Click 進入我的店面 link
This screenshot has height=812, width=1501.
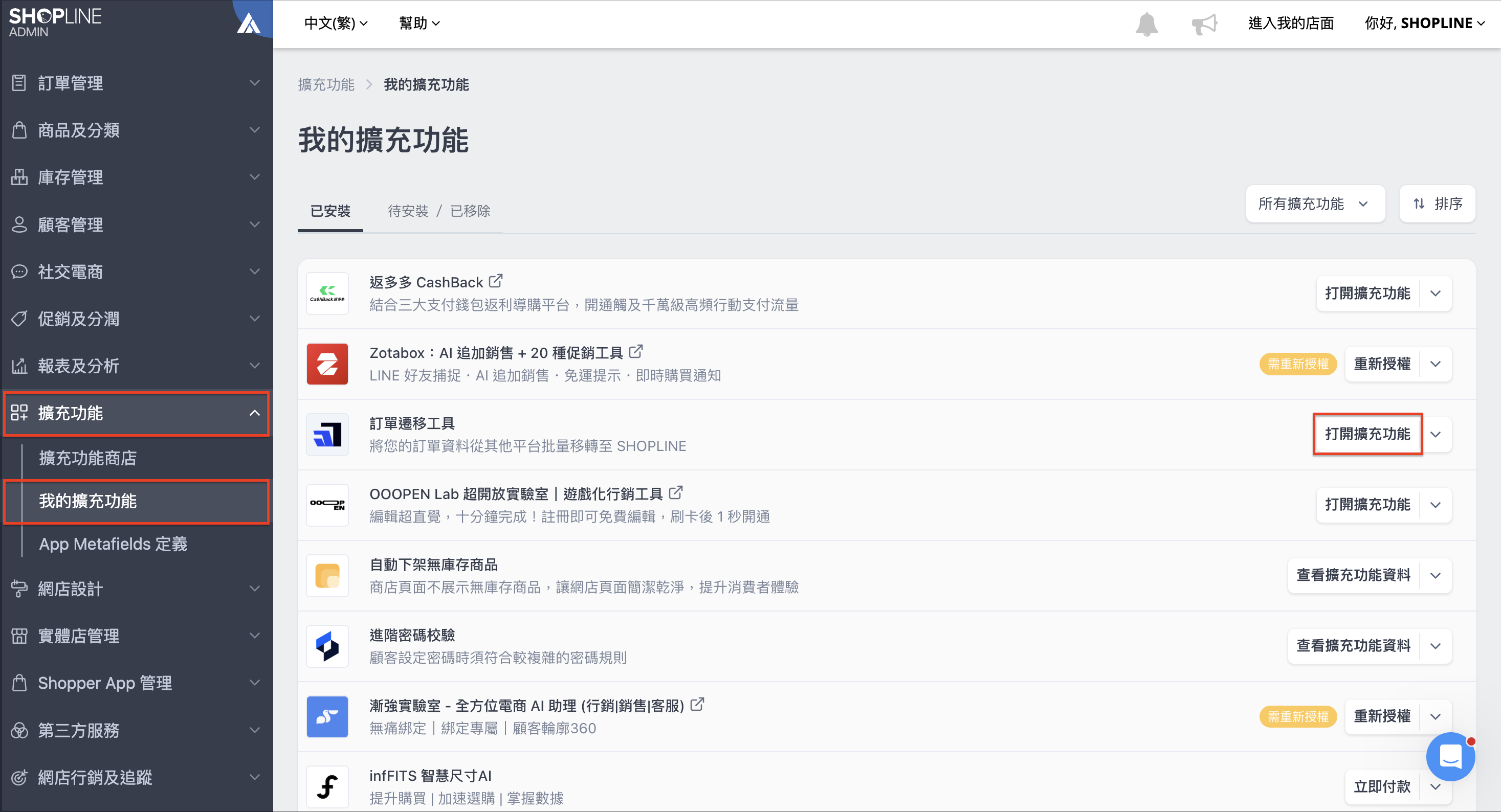click(1291, 24)
